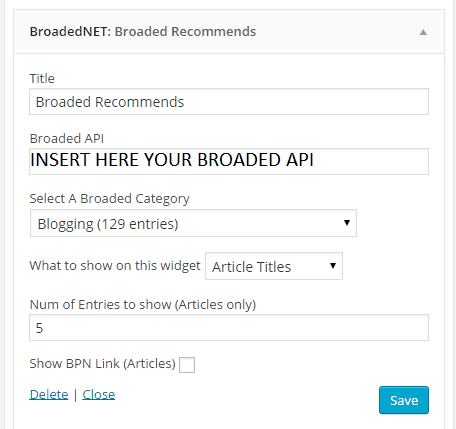Click the arrow beside Article Titles
The height and width of the screenshot is (429, 456).
[333, 266]
